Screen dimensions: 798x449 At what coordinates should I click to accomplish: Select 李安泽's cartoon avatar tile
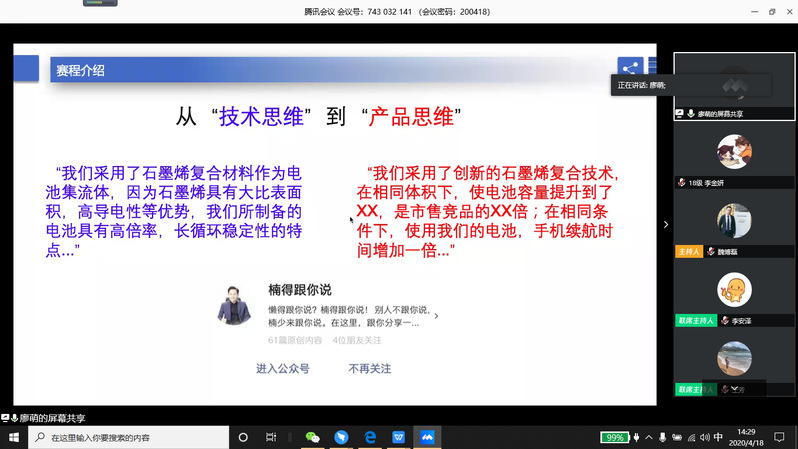(734, 291)
